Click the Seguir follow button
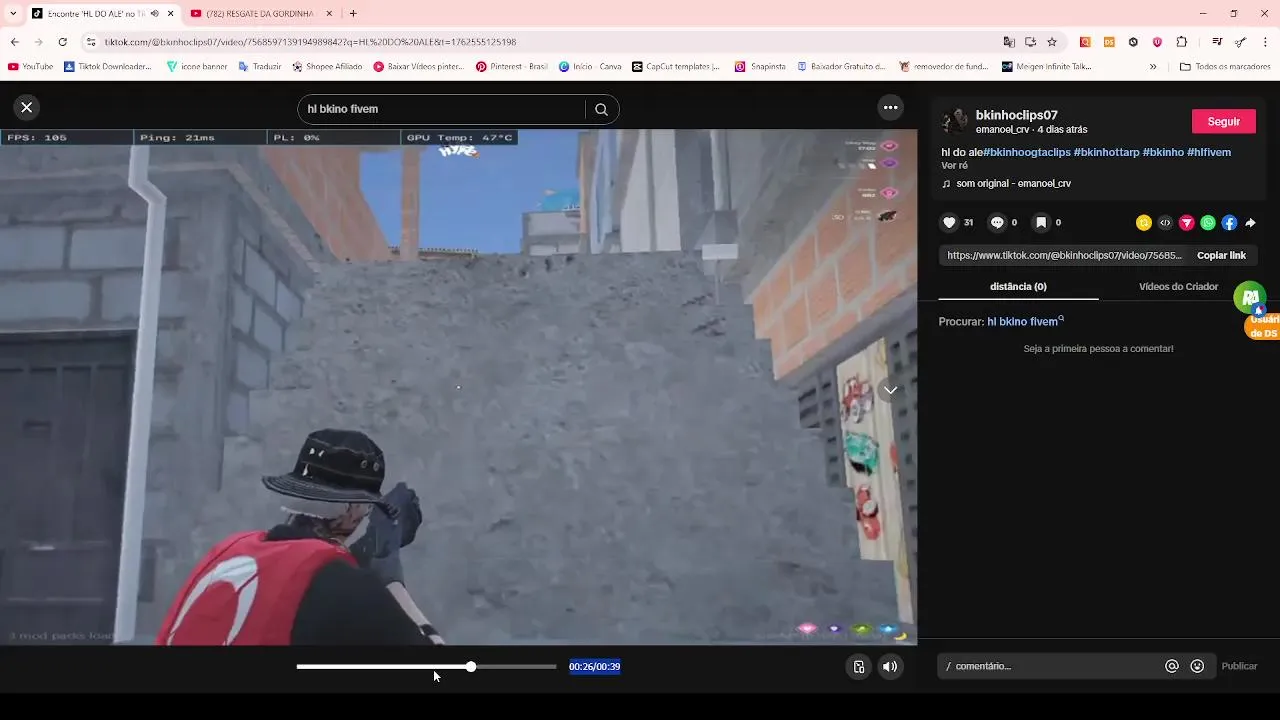Screen dimensions: 1280x720 tap(1224, 121)
